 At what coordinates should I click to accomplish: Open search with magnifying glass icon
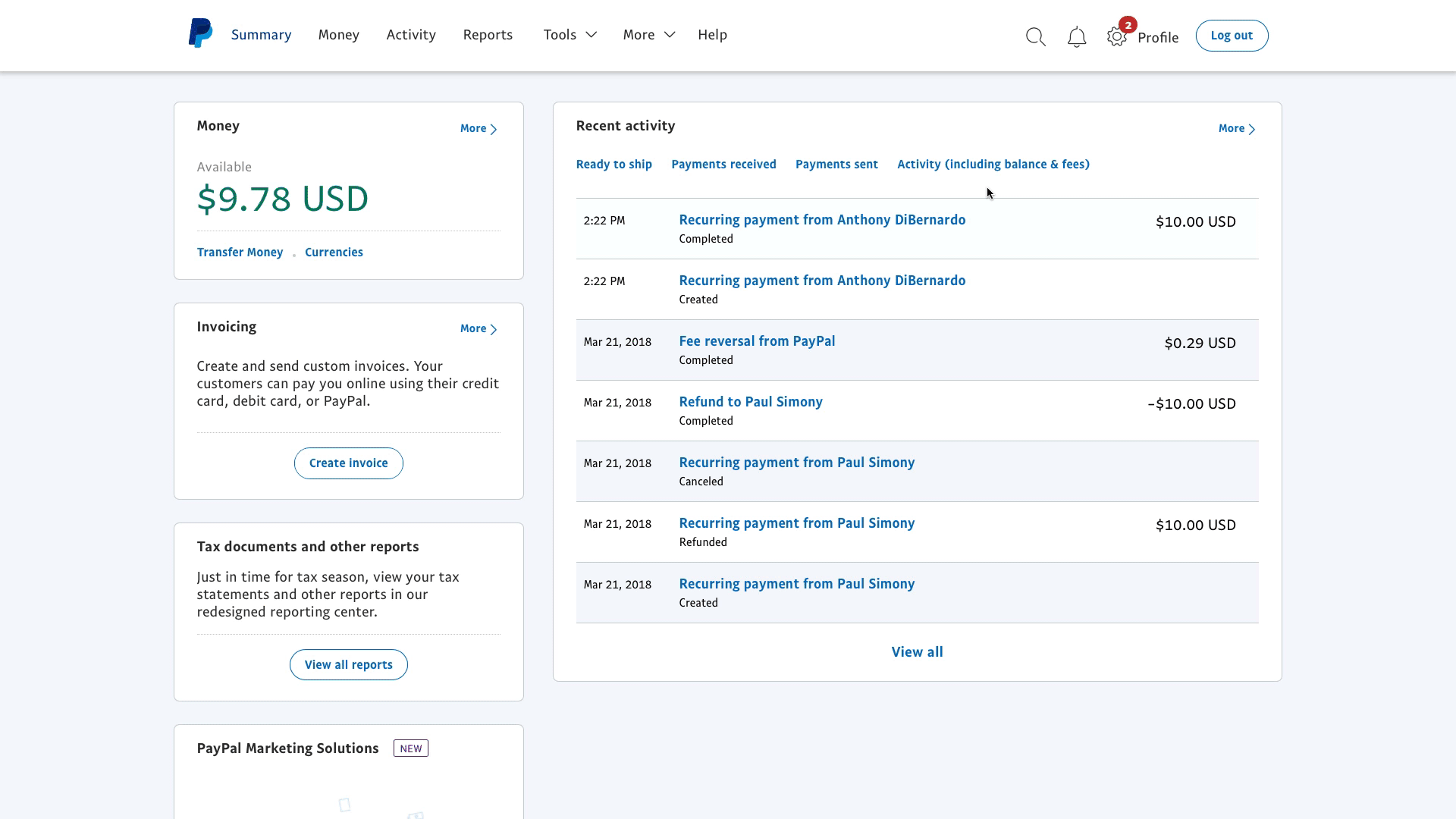click(1035, 37)
